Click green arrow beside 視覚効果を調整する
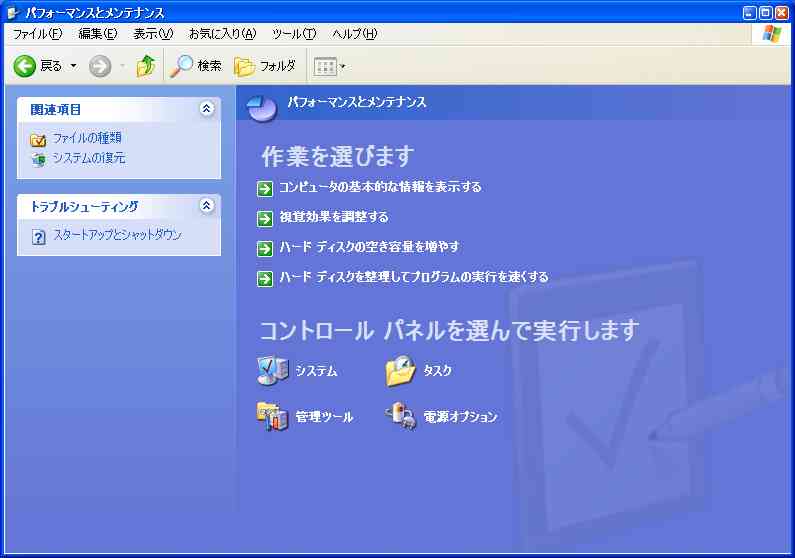The width and height of the screenshot is (795, 558). 265,219
